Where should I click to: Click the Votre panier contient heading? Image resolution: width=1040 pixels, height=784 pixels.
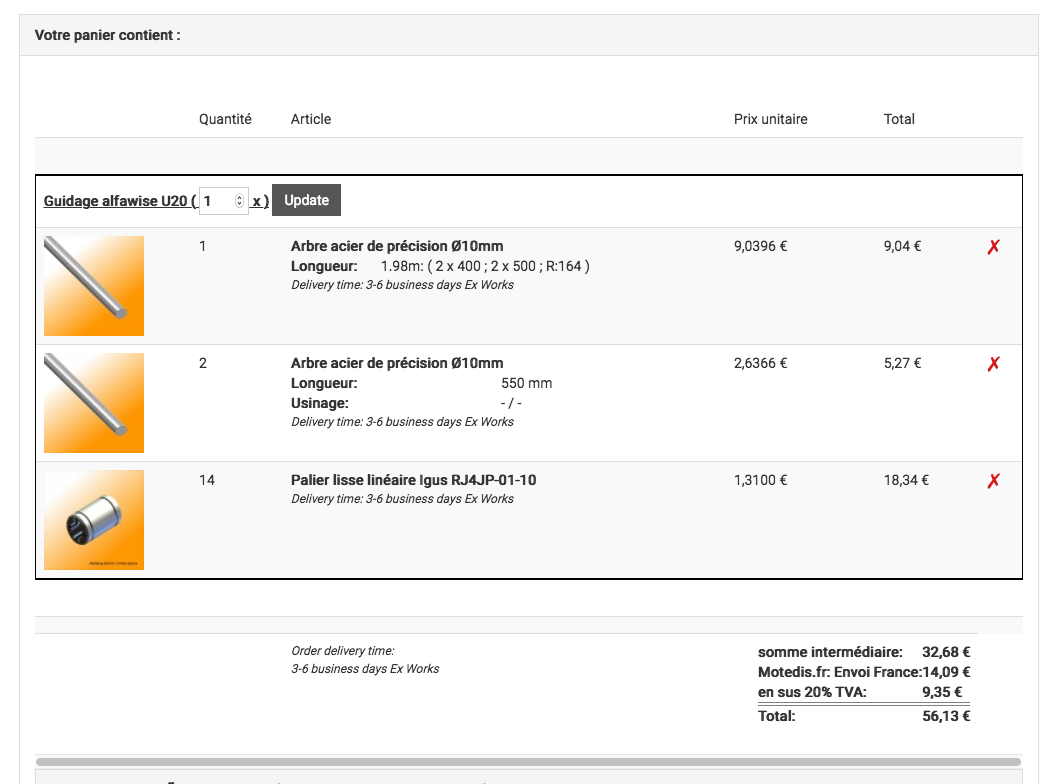tap(108, 35)
